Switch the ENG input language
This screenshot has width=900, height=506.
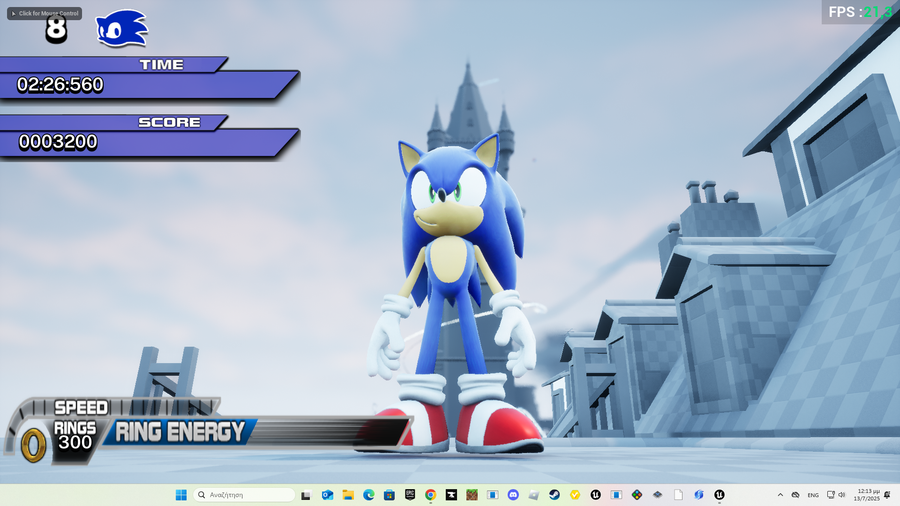813,495
